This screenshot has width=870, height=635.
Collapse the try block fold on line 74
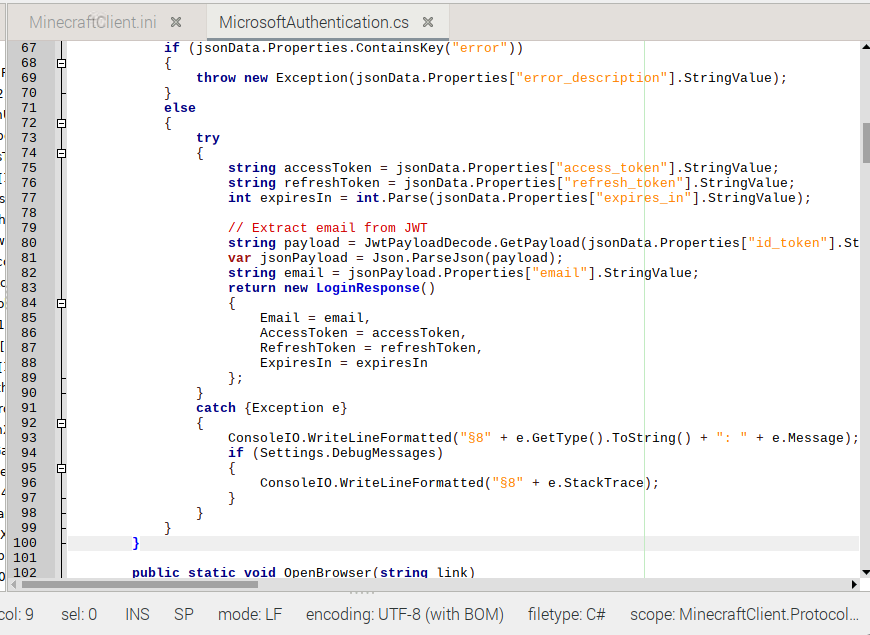coord(61,152)
